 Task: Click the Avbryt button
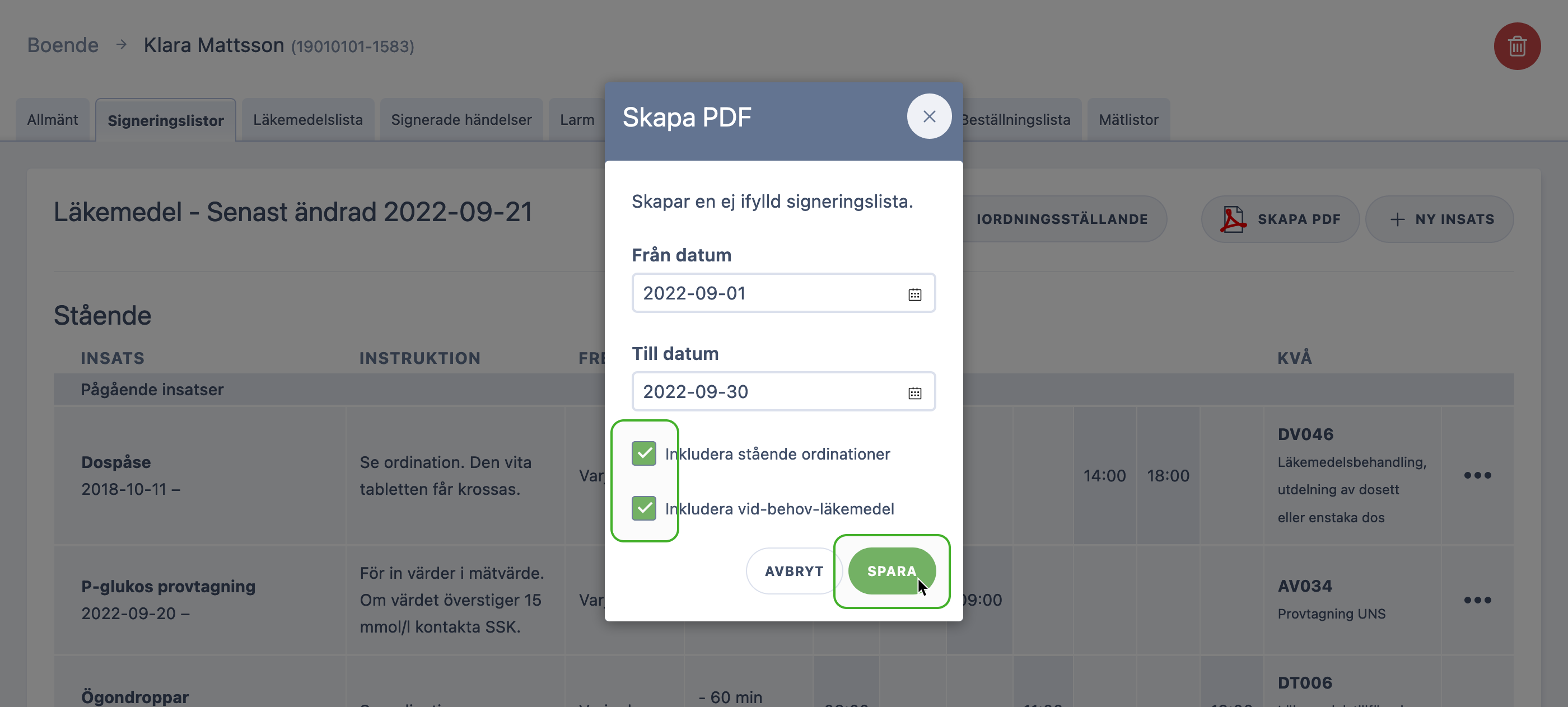(794, 571)
